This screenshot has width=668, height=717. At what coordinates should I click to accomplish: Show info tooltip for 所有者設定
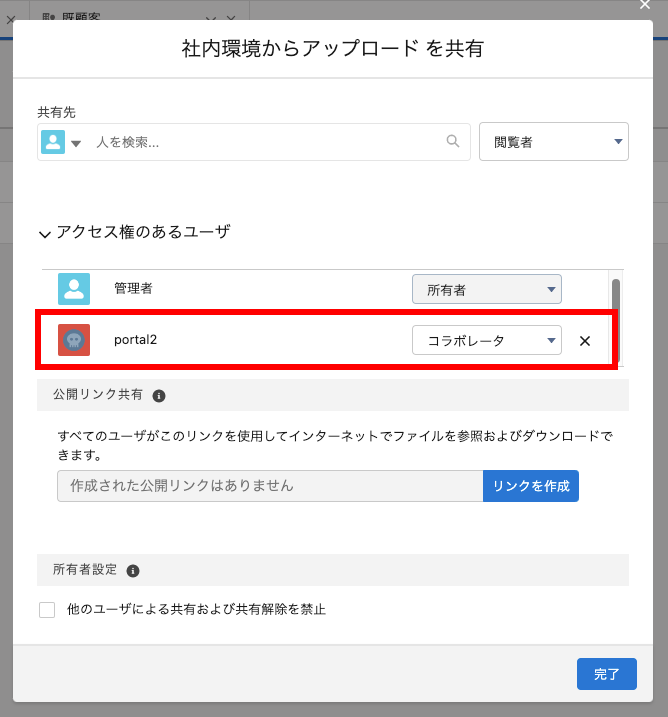133,571
